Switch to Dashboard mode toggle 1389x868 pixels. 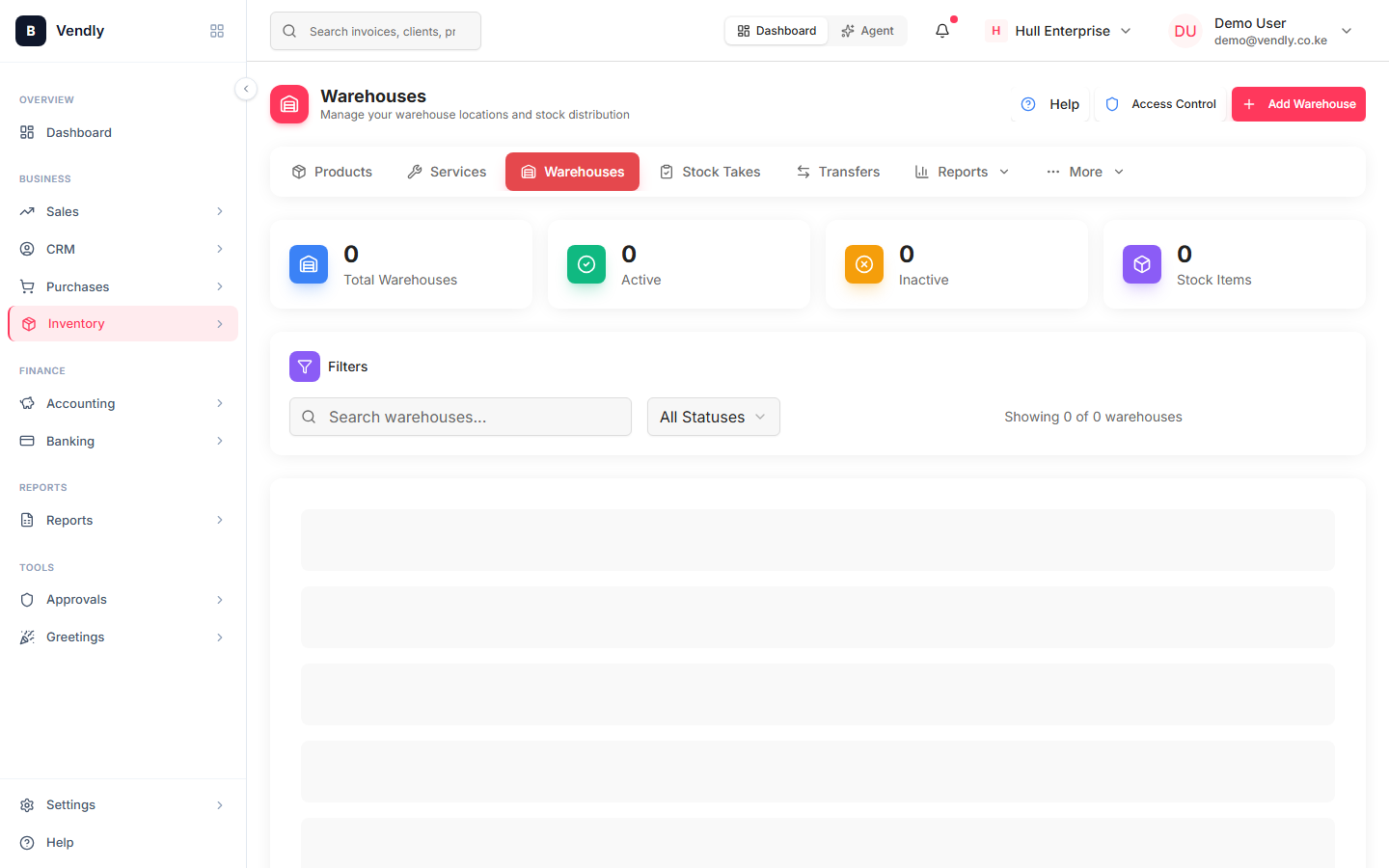tap(776, 31)
